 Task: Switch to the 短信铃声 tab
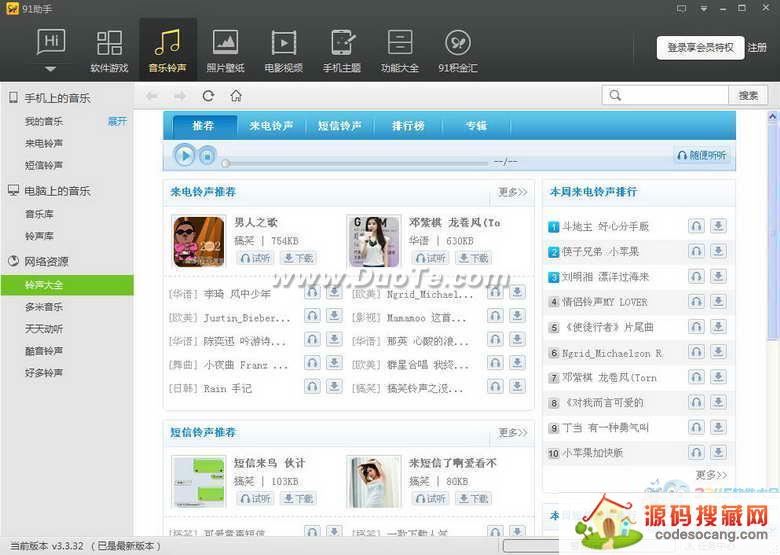tap(340, 126)
